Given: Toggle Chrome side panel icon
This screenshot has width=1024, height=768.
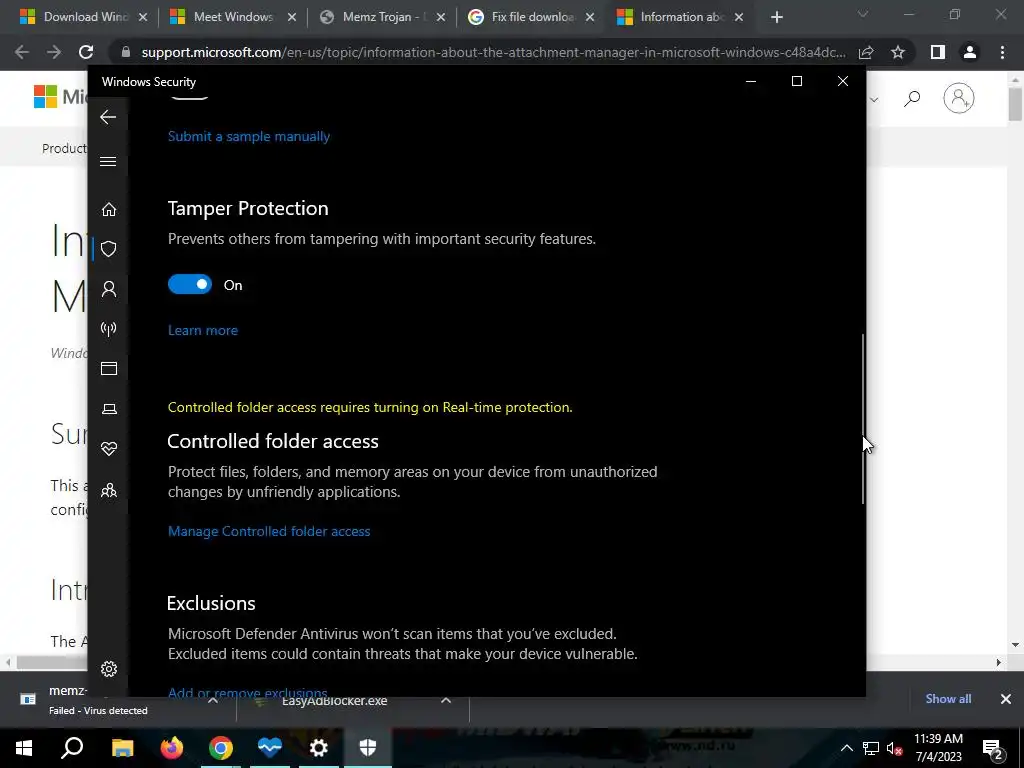Looking at the screenshot, I should coord(938,52).
